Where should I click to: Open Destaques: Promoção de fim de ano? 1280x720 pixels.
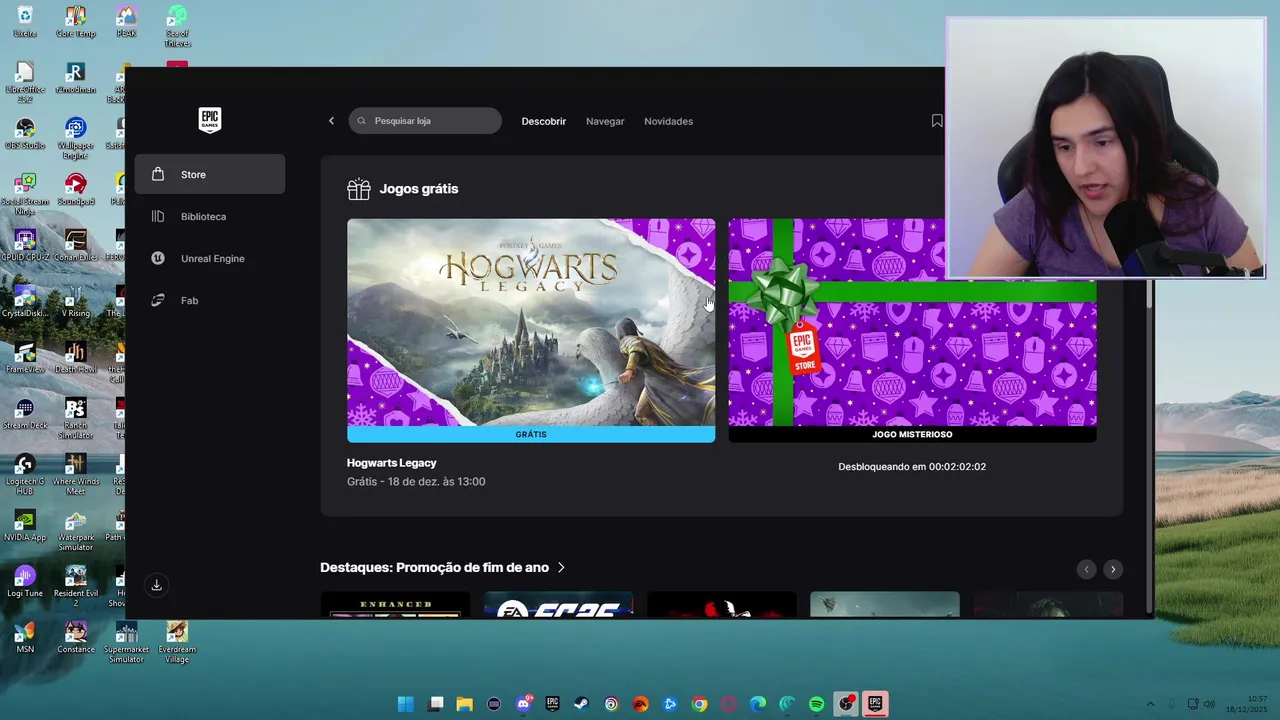(x=435, y=567)
